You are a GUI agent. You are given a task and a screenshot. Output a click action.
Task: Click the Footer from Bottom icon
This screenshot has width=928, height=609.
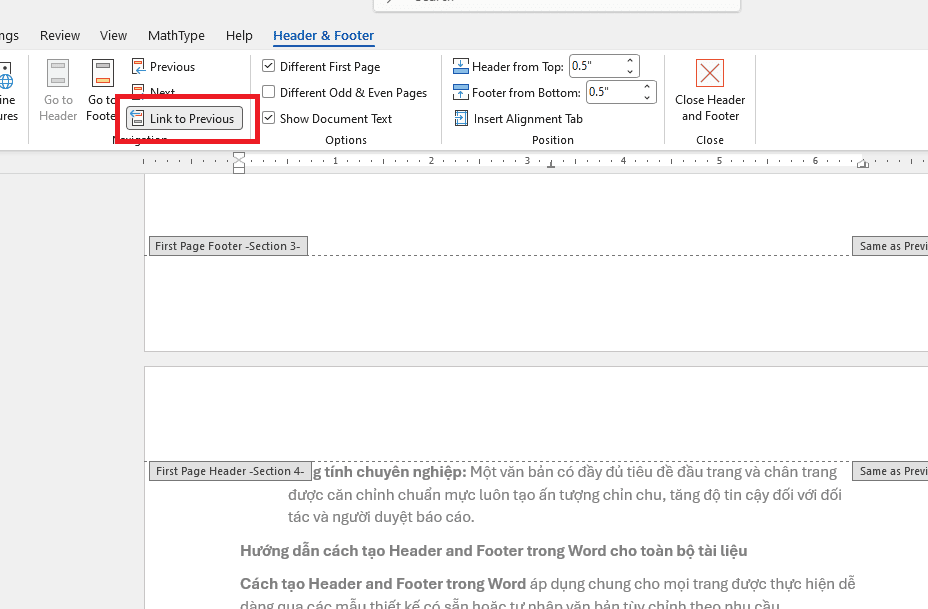click(x=460, y=92)
